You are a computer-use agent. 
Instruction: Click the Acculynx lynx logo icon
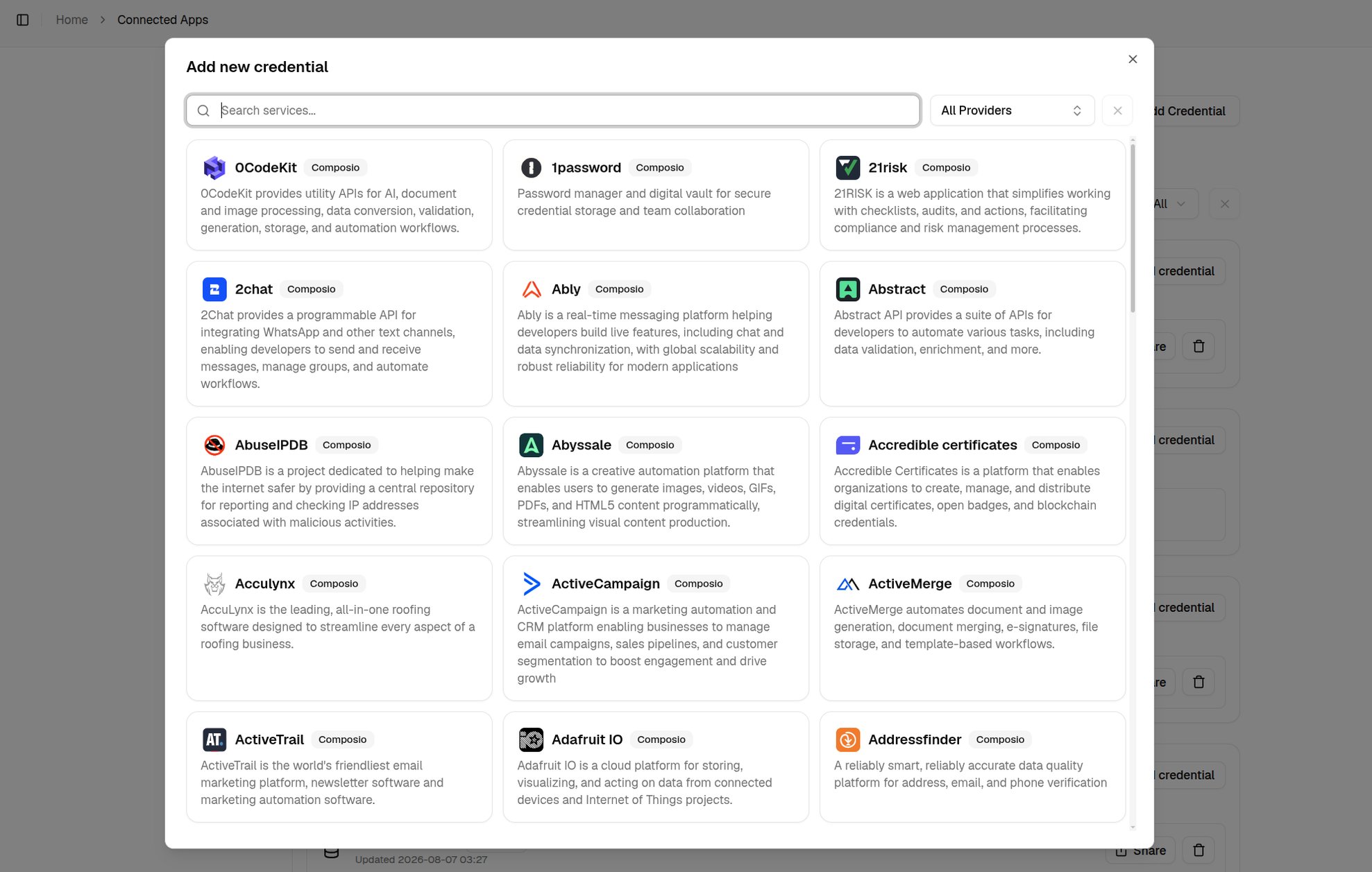pyautogui.click(x=214, y=584)
